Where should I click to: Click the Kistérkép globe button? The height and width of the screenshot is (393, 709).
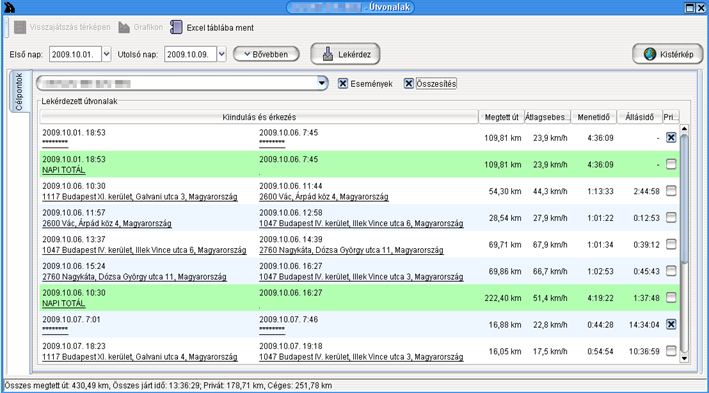tap(668, 54)
